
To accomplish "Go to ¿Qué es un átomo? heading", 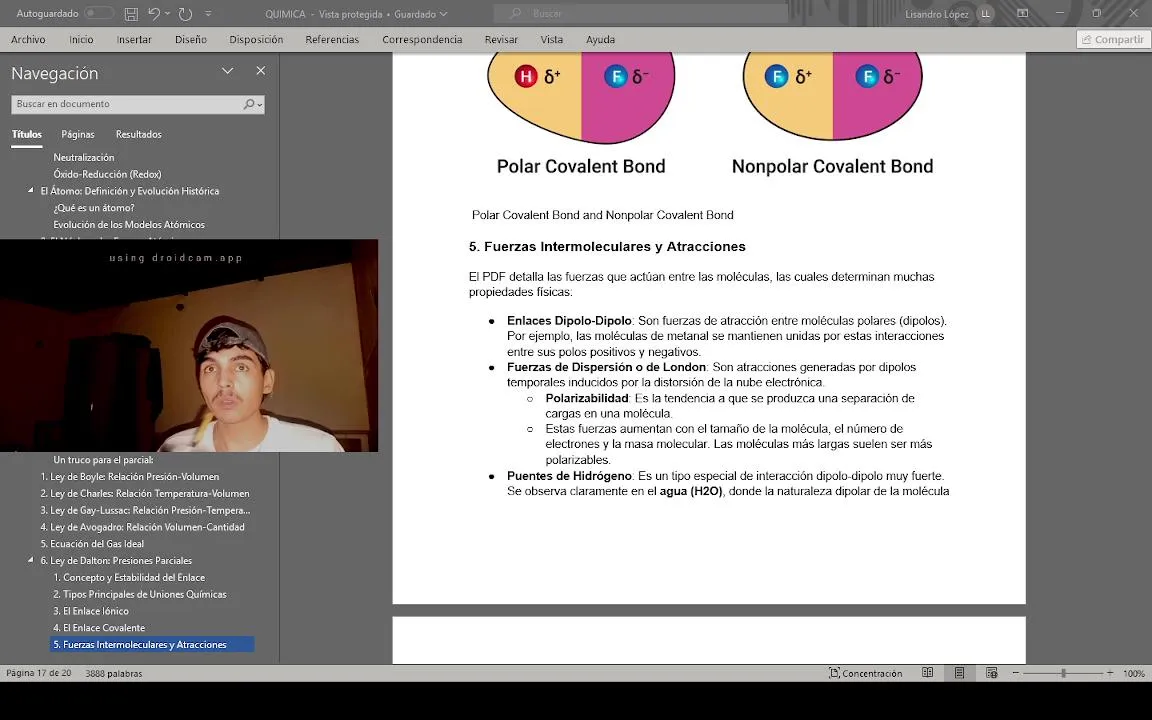I will tap(94, 208).
